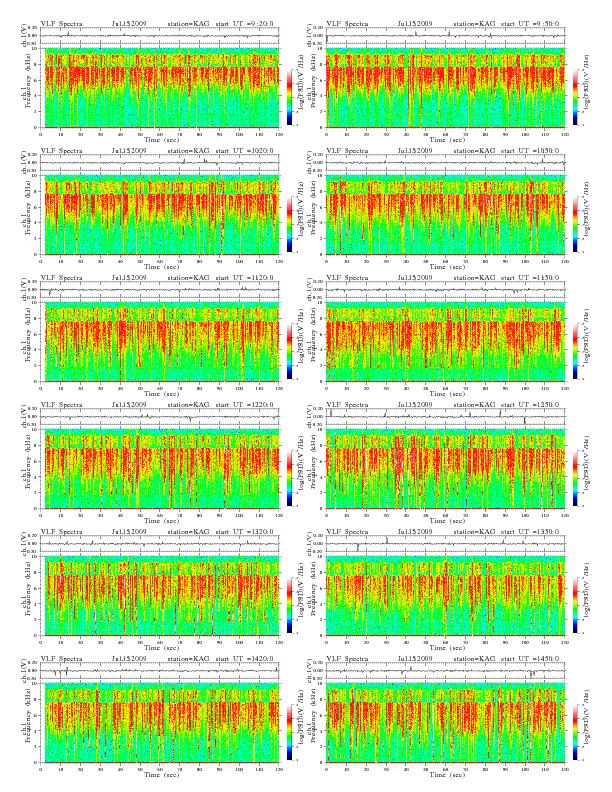
Task: Pick the ch.1 voltage strip of the 1220:0 panel
Action: coord(160,417)
